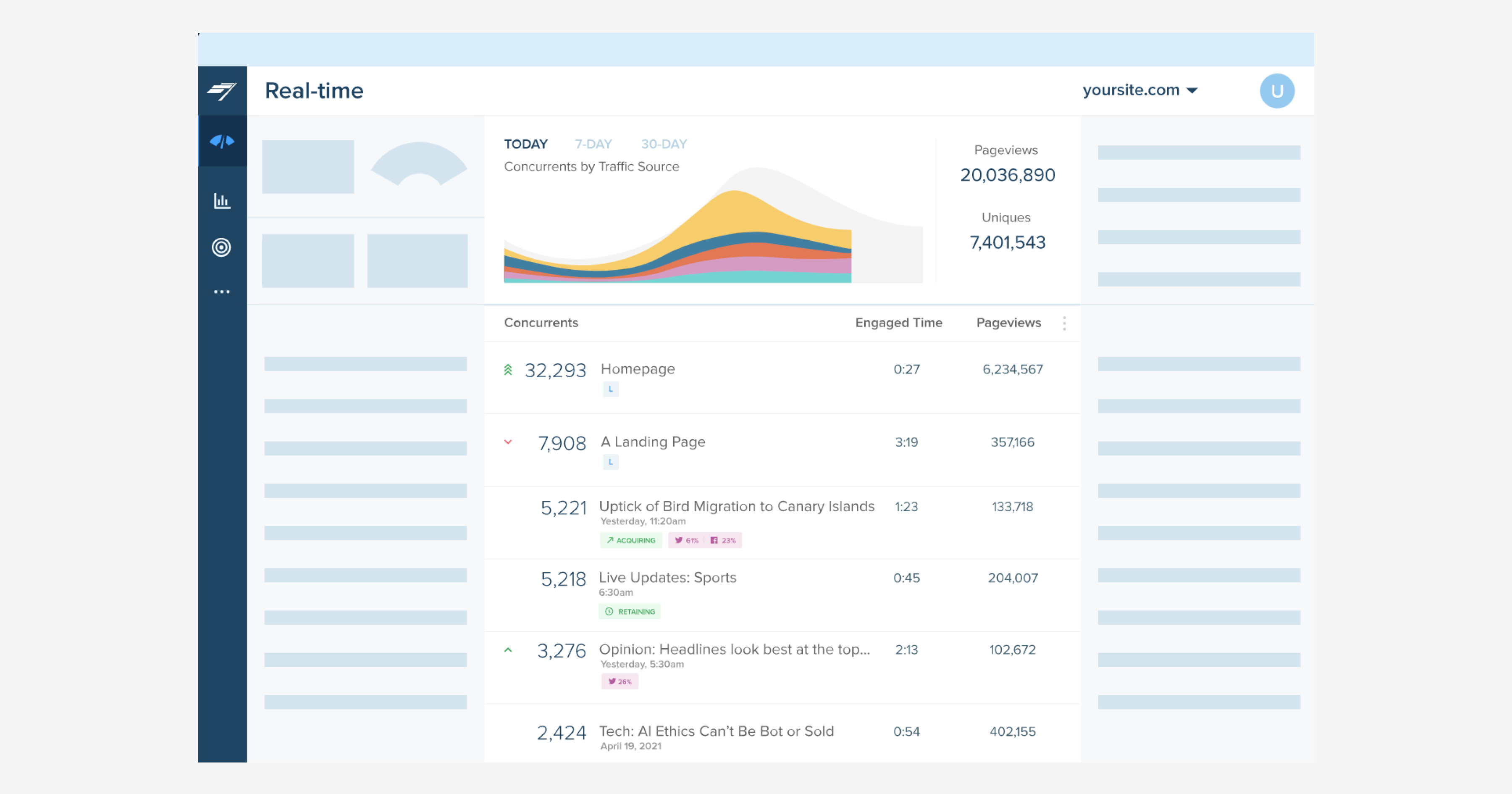This screenshot has height=794, width=1512.
Task: Open the Uptick of Bird Migration article
Action: [736, 506]
